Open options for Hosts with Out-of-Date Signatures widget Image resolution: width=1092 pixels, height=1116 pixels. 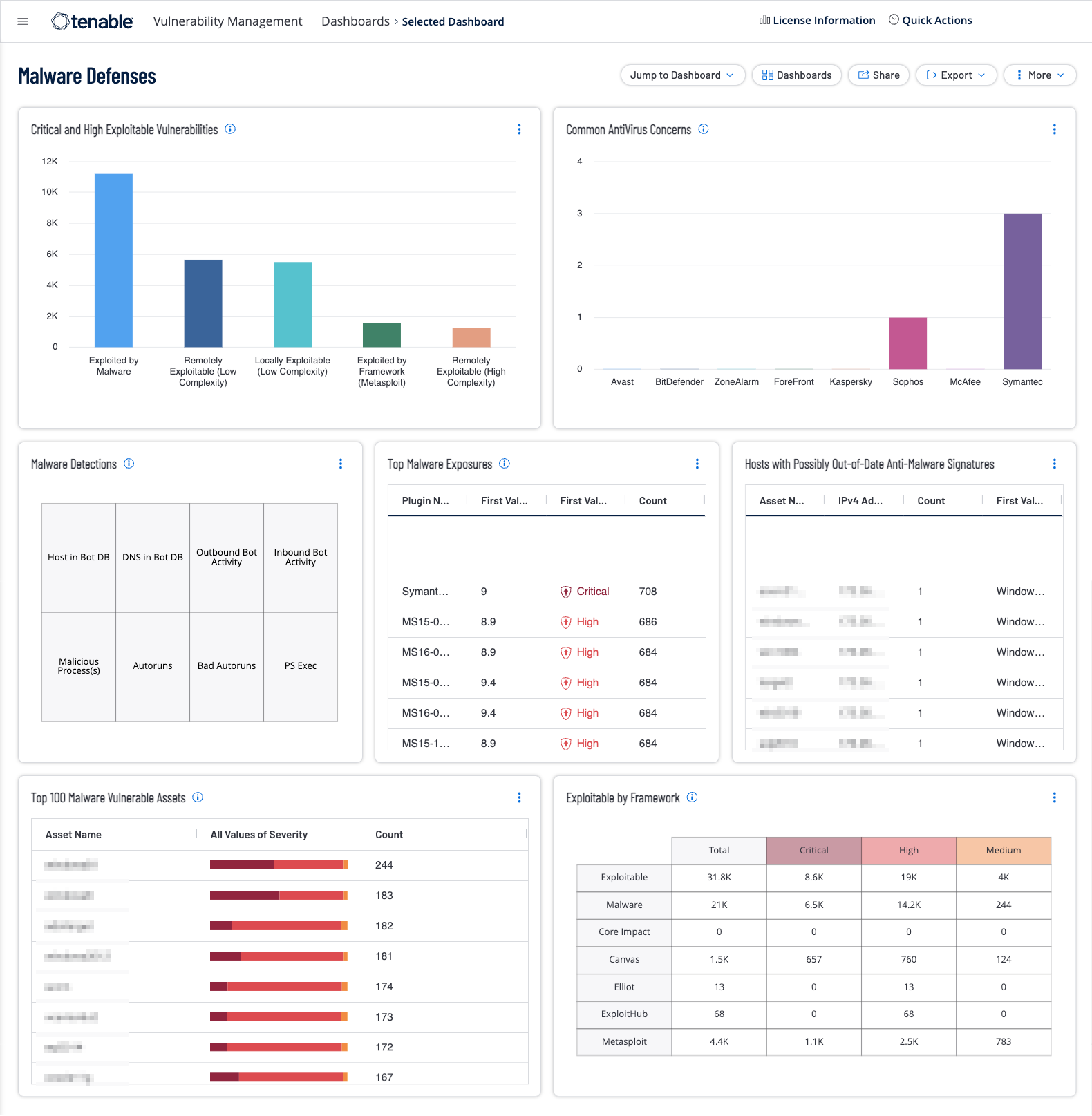pyautogui.click(x=1054, y=464)
